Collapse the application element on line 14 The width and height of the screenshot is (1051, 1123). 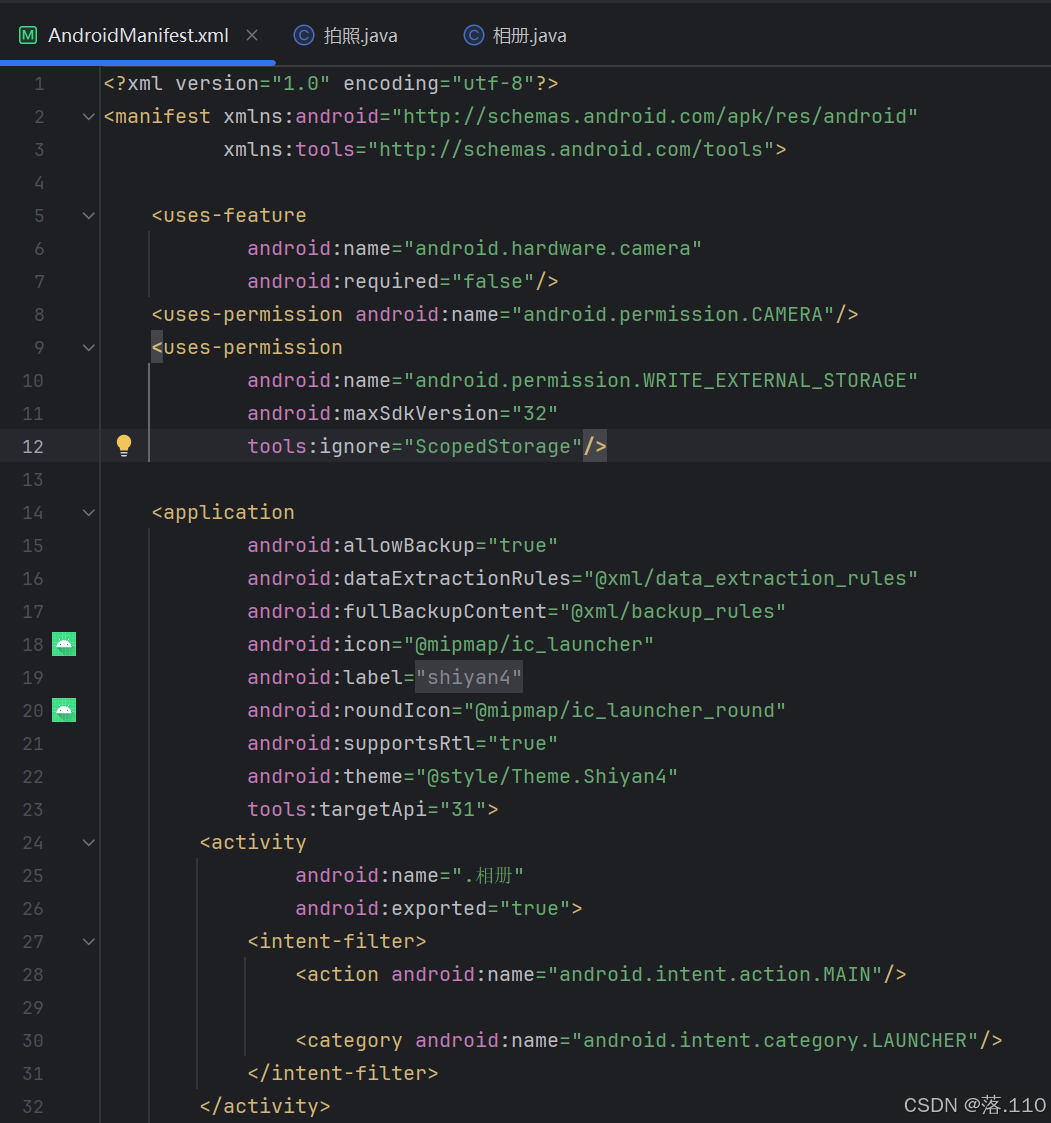point(88,512)
